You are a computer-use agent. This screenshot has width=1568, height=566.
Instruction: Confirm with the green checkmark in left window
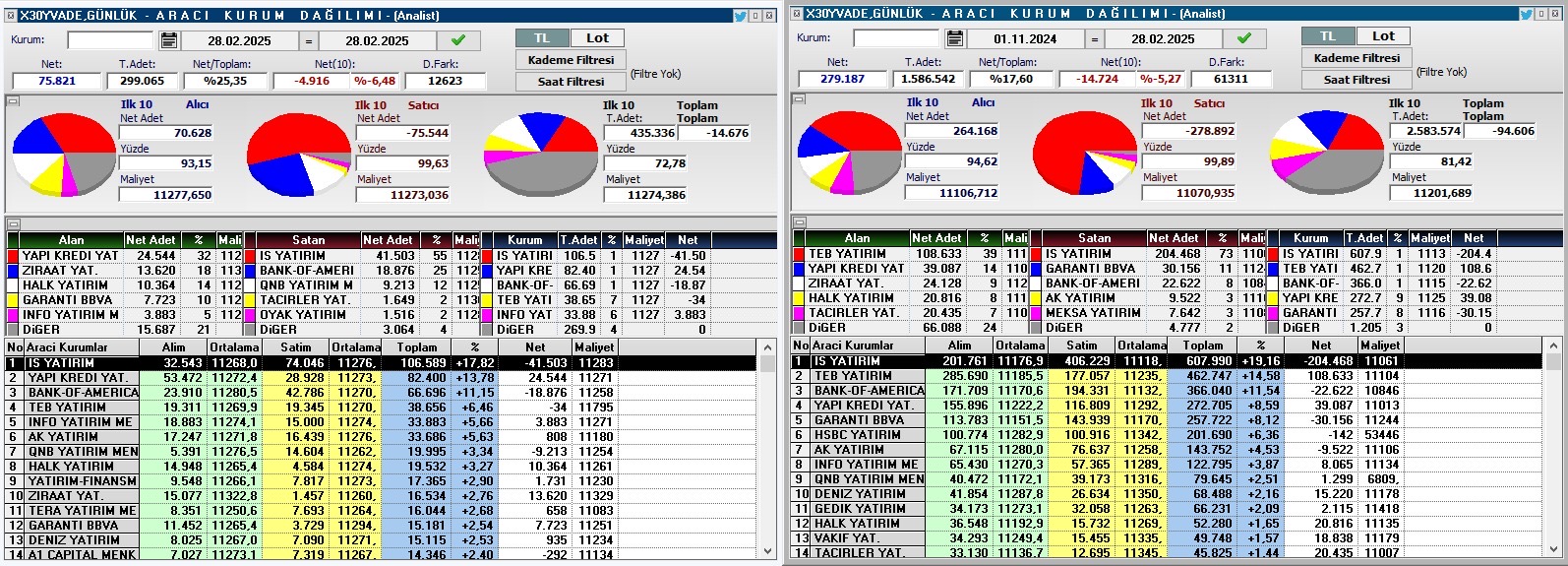(457, 40)
